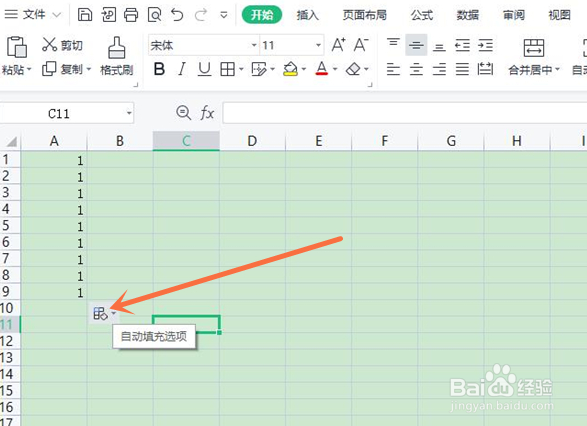Open the font size 11 dropdown
Image resolution: width=587 pixels, height=426 pixels.
(318, 45)
